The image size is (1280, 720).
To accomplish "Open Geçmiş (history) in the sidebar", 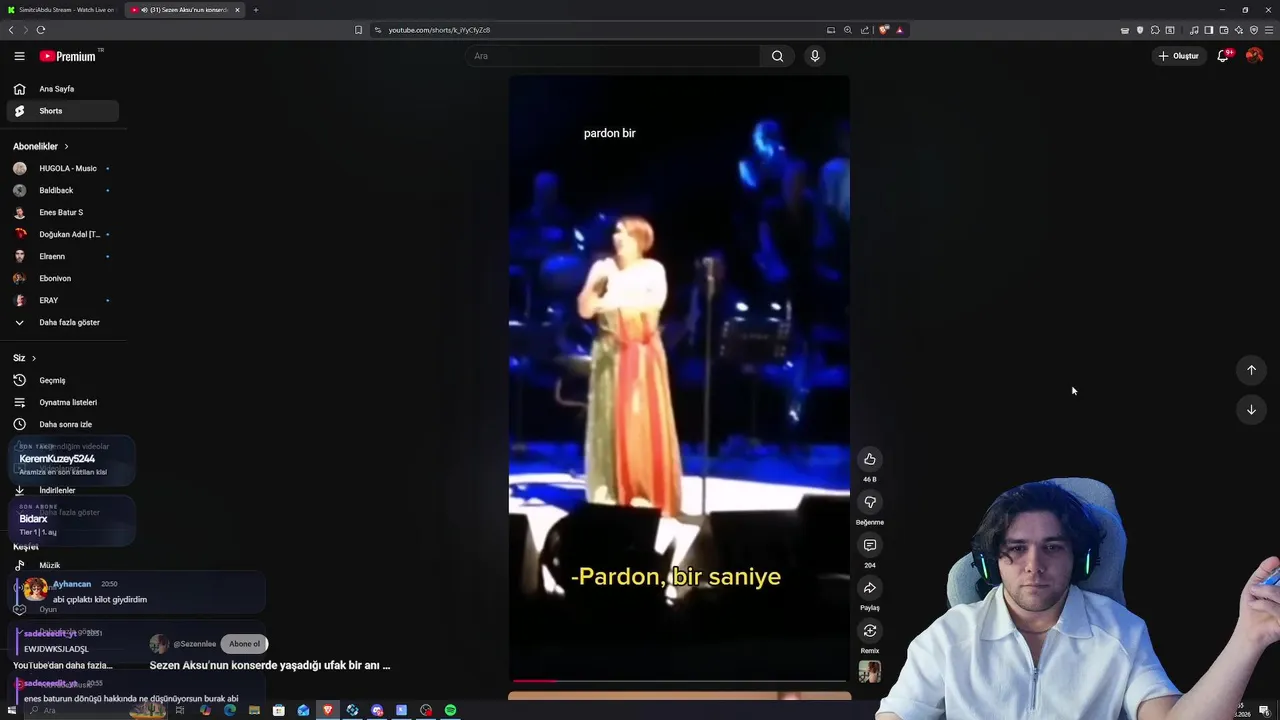I will pos(63,380).
